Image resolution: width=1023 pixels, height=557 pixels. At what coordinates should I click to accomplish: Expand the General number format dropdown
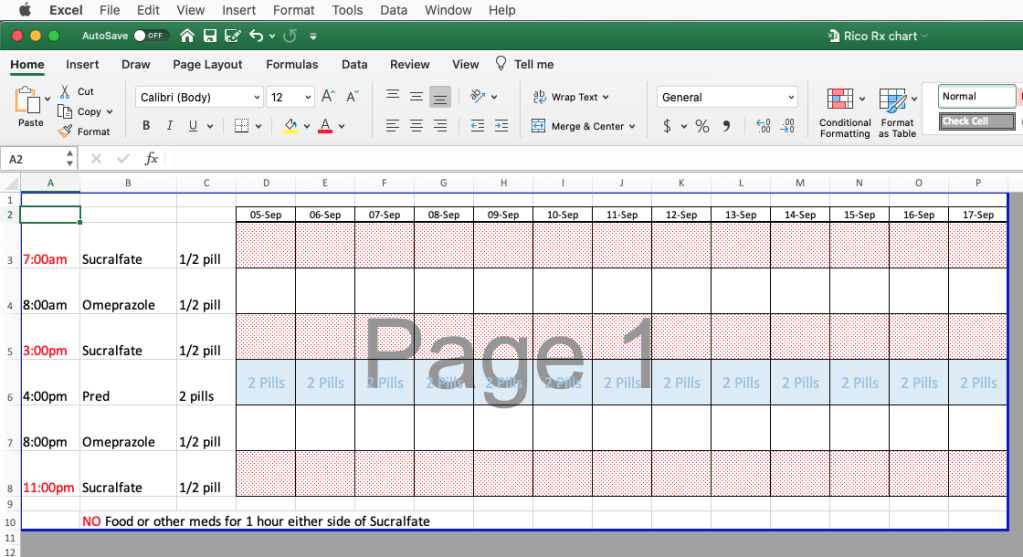point(791,97)
